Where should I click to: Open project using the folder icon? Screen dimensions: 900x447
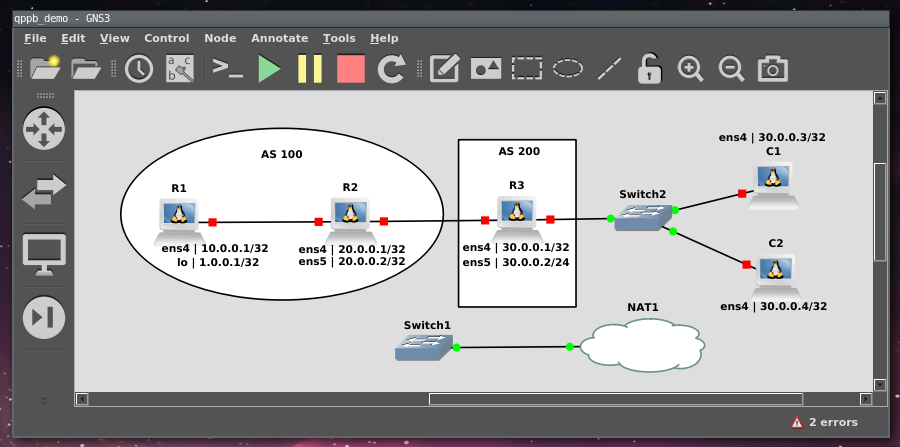click(x=87, y=69)
